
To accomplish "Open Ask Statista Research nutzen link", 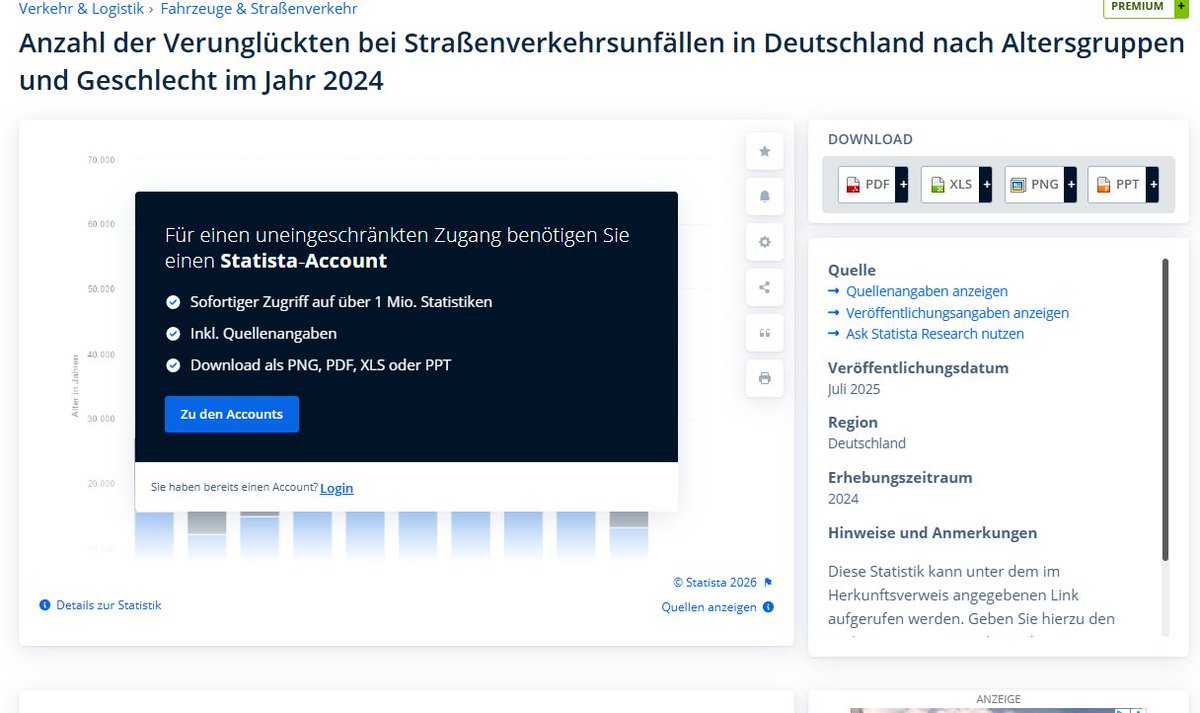I will coord(935,334).
